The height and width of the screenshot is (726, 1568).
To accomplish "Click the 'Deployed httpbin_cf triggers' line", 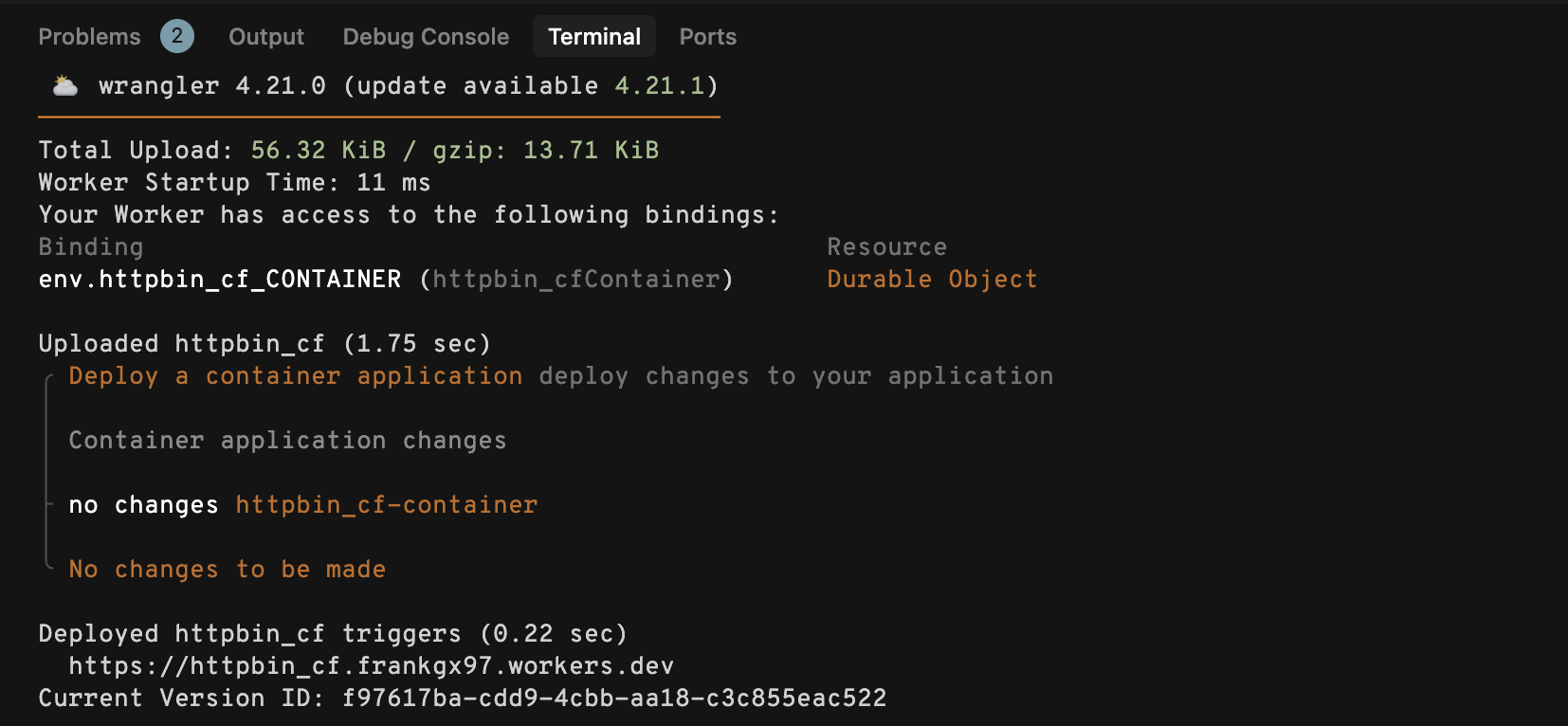I will click(334, 634).
